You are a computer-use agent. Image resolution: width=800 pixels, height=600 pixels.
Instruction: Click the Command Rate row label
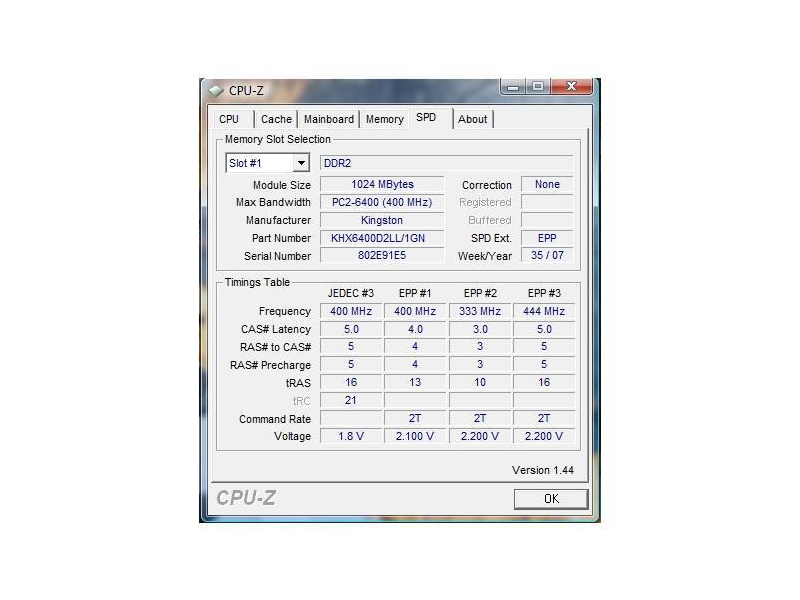274,419
